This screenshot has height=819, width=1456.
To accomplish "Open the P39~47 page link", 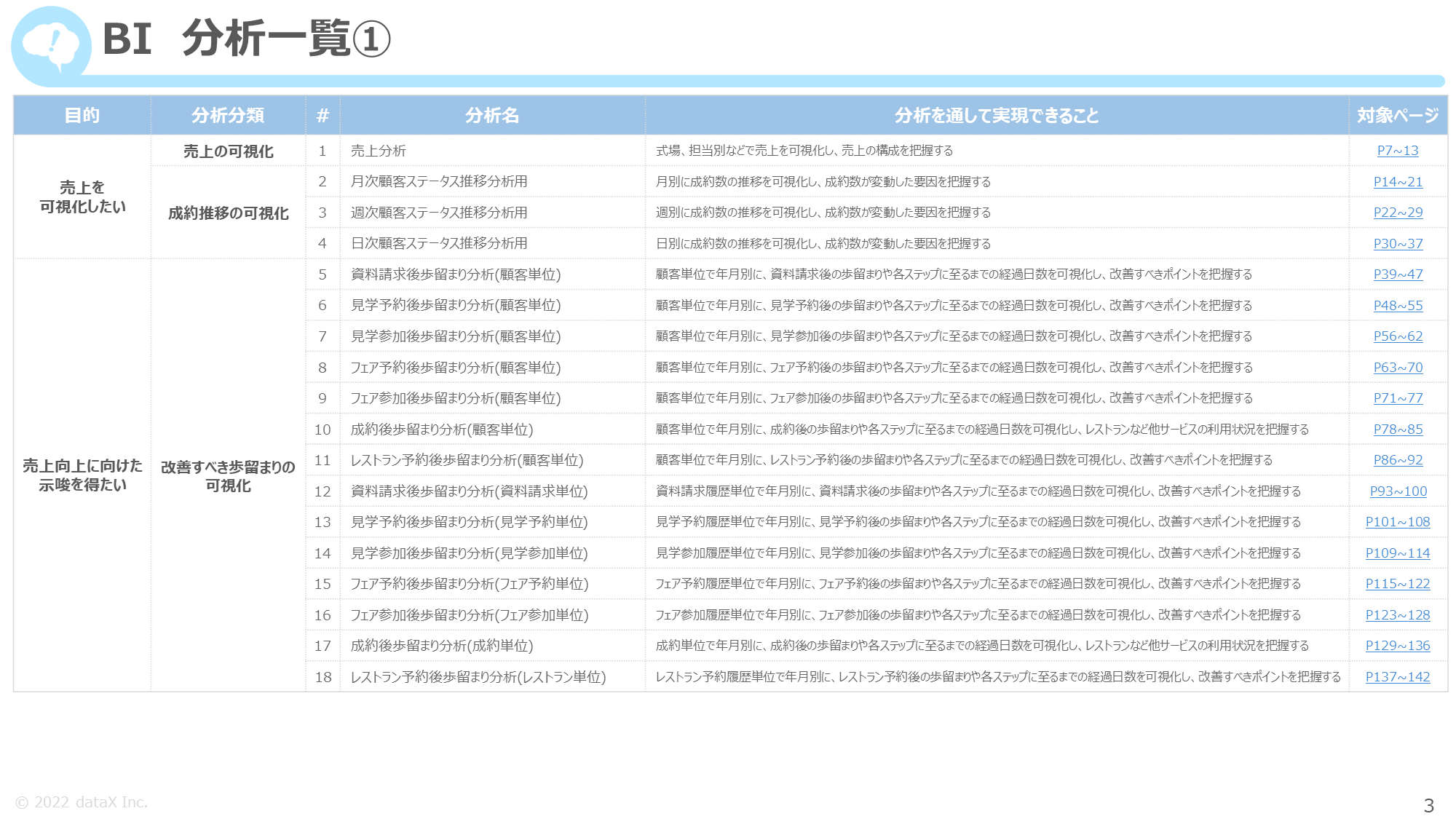I will [x=1397, y=274].
